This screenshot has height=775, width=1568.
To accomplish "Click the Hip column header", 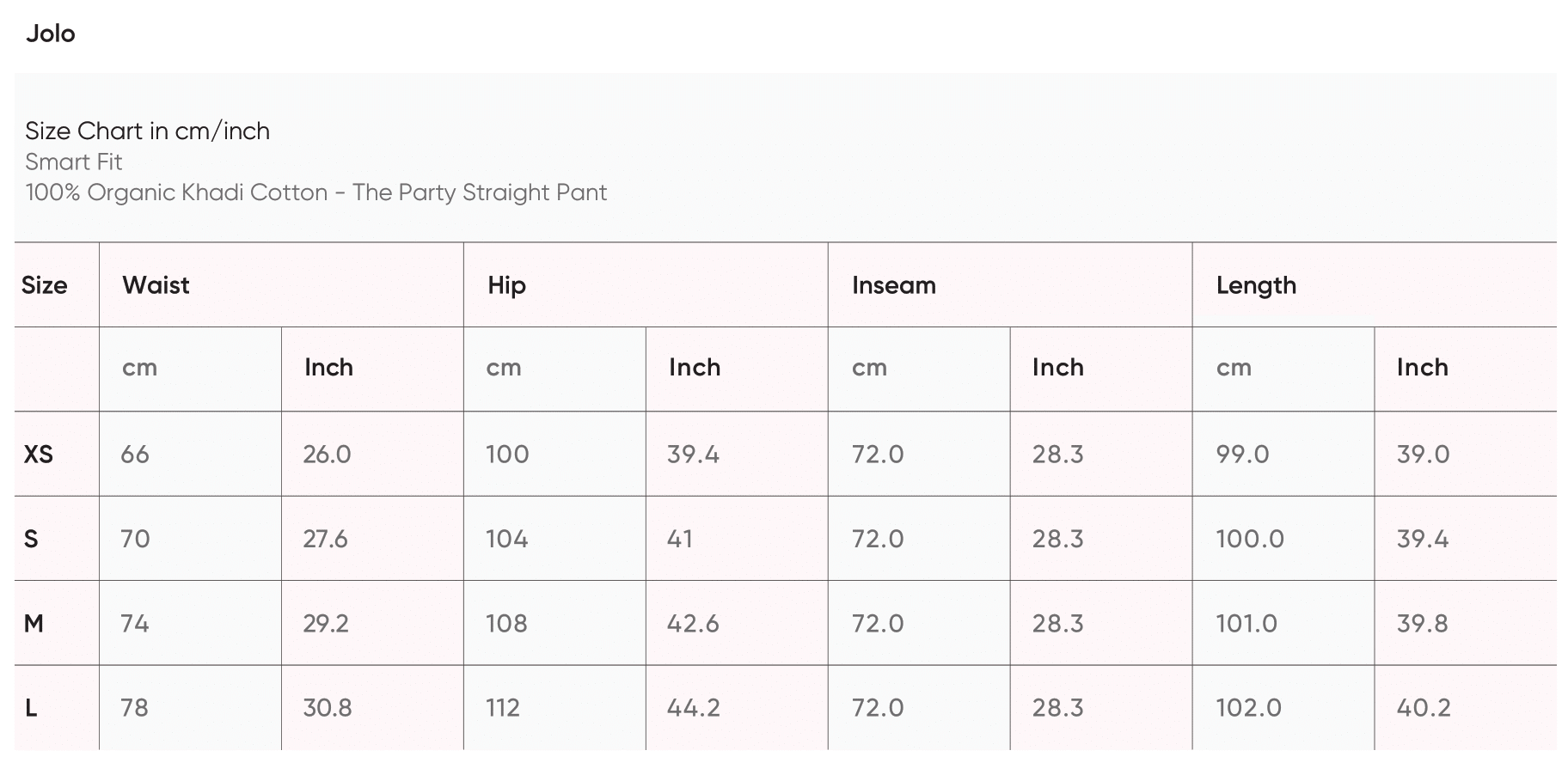I will (x=506, y=285).
